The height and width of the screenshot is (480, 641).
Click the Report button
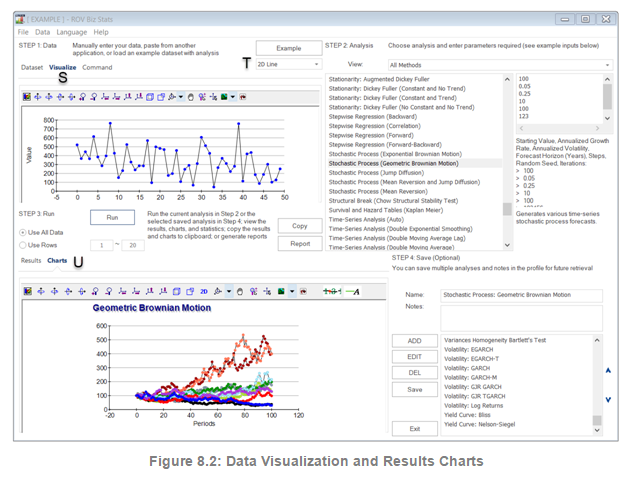pyautogui.click(x=299, y=243)
